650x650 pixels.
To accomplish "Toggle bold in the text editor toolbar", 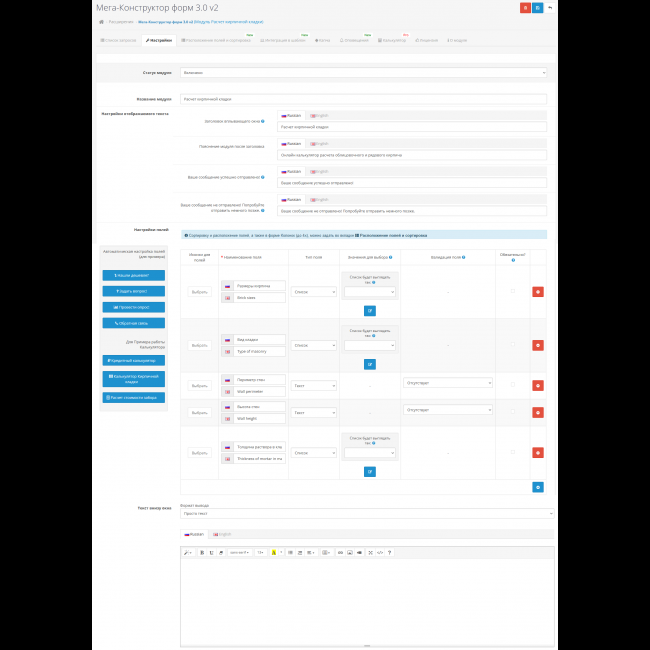I will coord(201,552).
